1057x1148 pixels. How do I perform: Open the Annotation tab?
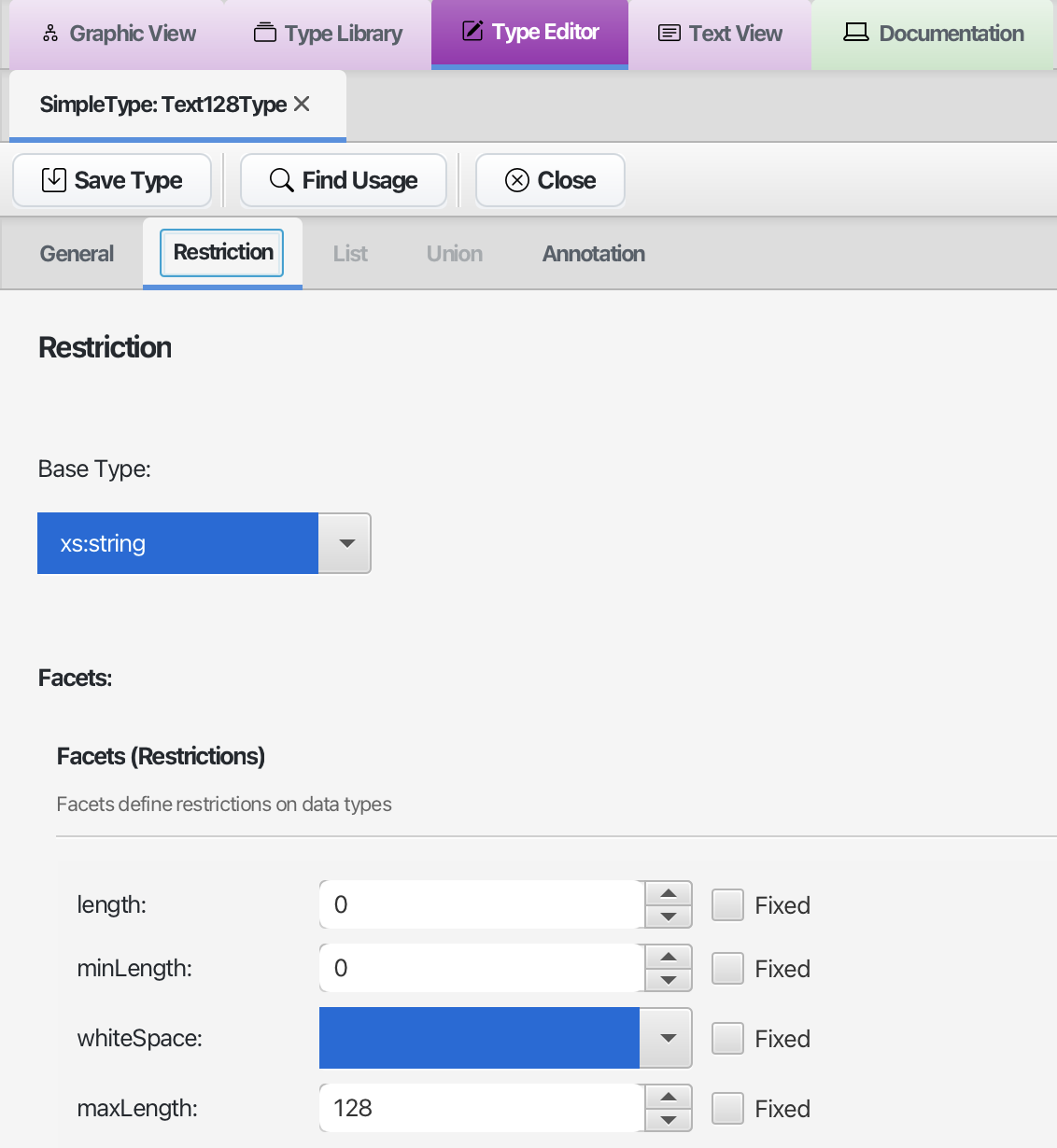593,253
